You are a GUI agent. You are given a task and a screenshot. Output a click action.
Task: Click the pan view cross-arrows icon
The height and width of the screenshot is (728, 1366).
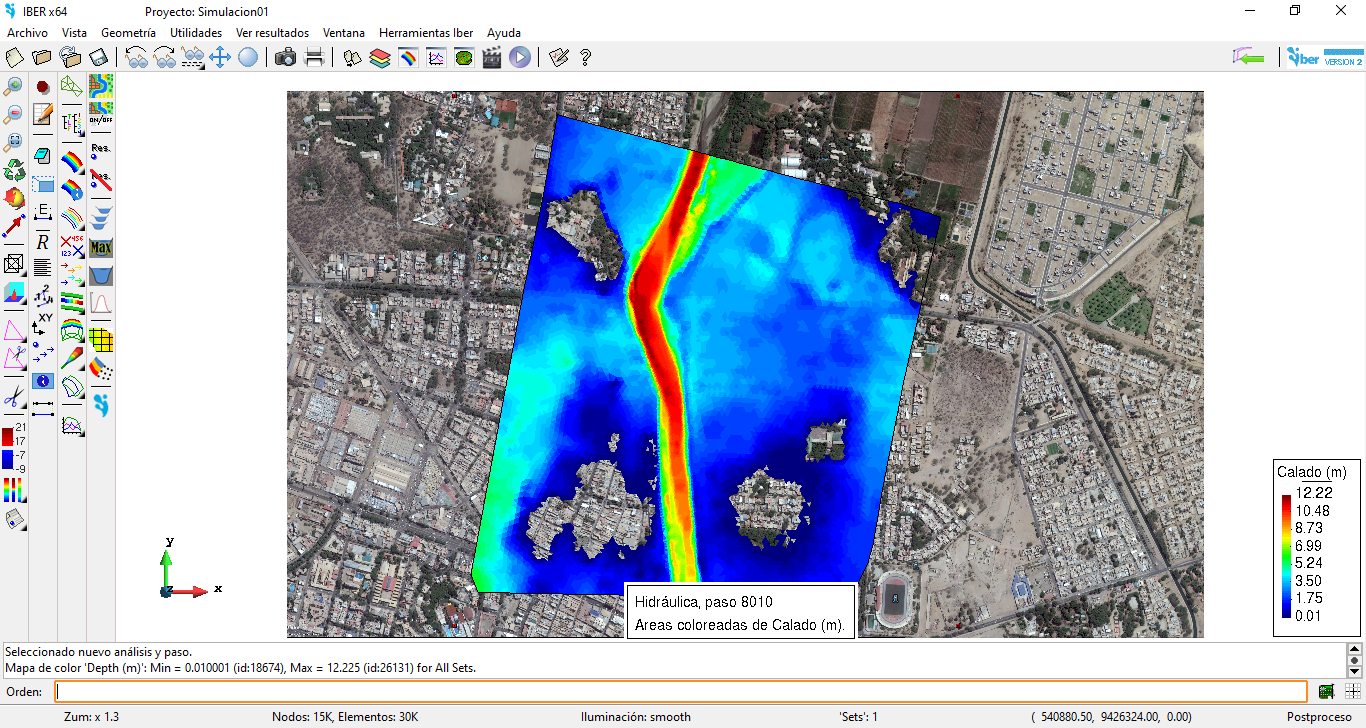220,57
